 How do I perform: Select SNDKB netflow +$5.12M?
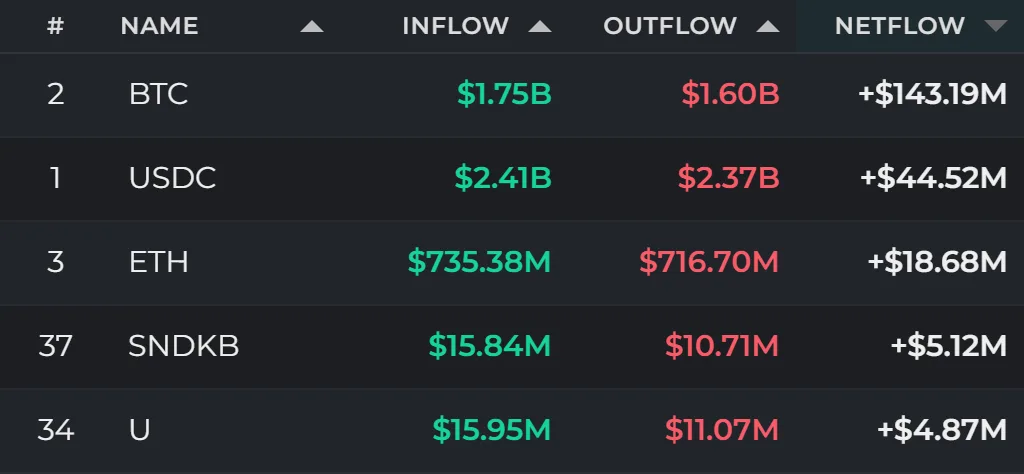(x=949, y=346)
